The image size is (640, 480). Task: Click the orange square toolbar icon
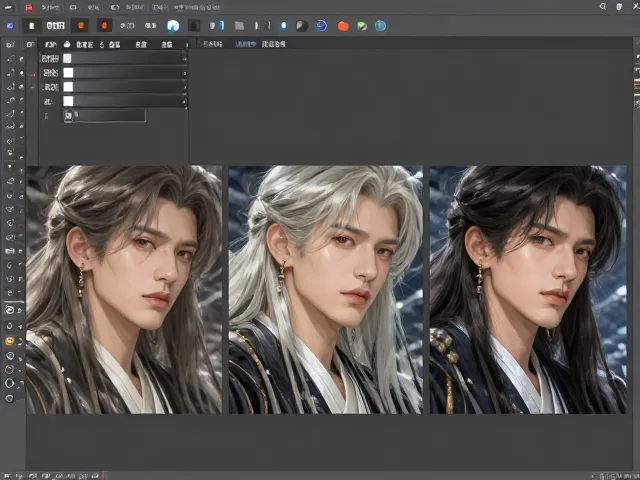pos(80,25)
